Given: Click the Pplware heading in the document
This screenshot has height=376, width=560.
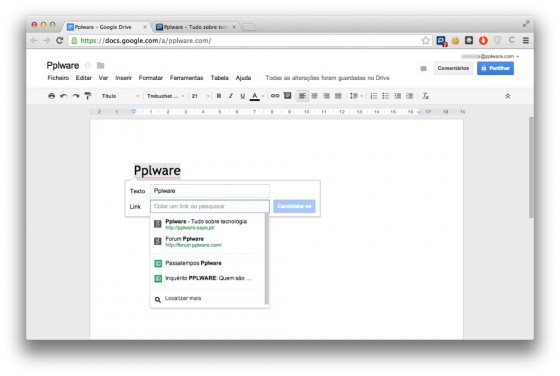Looking at the screenshot, I should (157, 171).
